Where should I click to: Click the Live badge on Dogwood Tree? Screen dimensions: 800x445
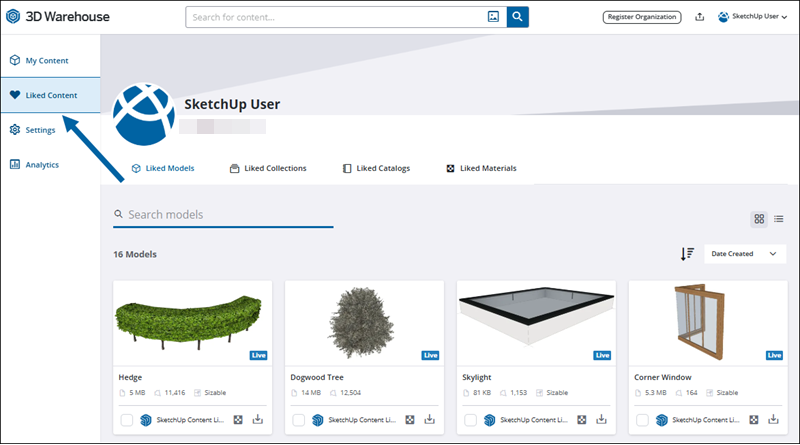(430, 355)
